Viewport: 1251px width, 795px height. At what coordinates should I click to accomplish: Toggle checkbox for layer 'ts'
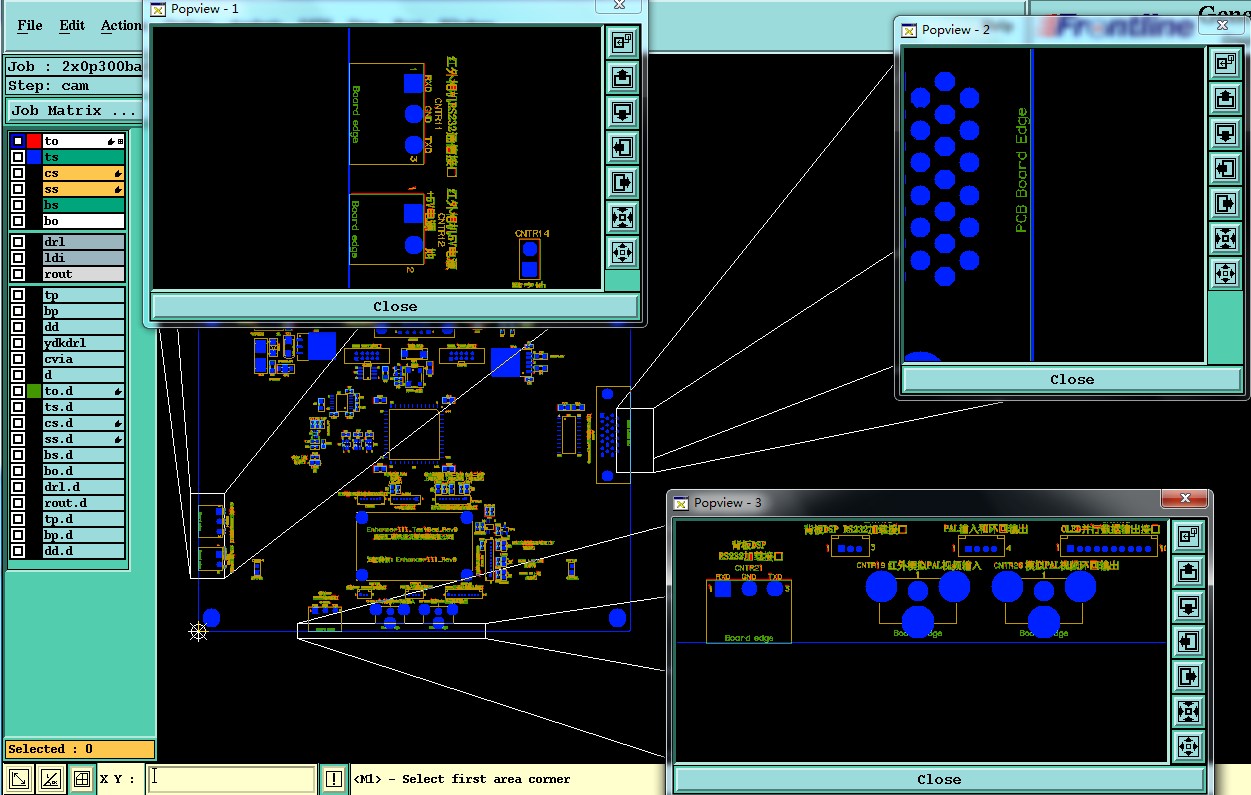pyautogui.click(x=18, y=157)
